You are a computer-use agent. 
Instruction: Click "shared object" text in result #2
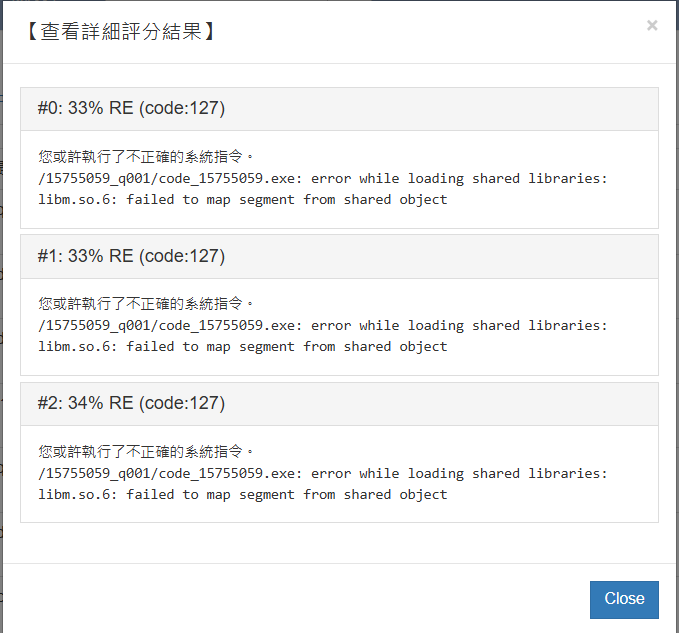pyautogui.click(x=396, y=494)
